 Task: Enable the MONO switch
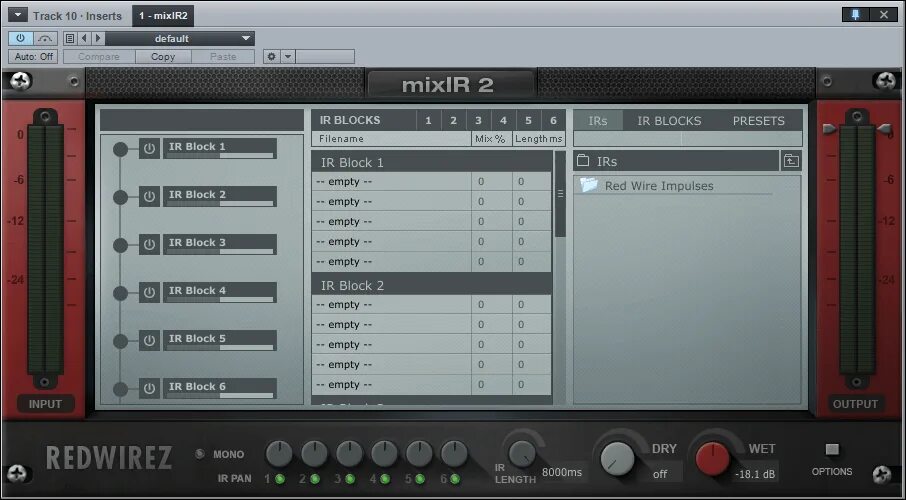point(200,454)
